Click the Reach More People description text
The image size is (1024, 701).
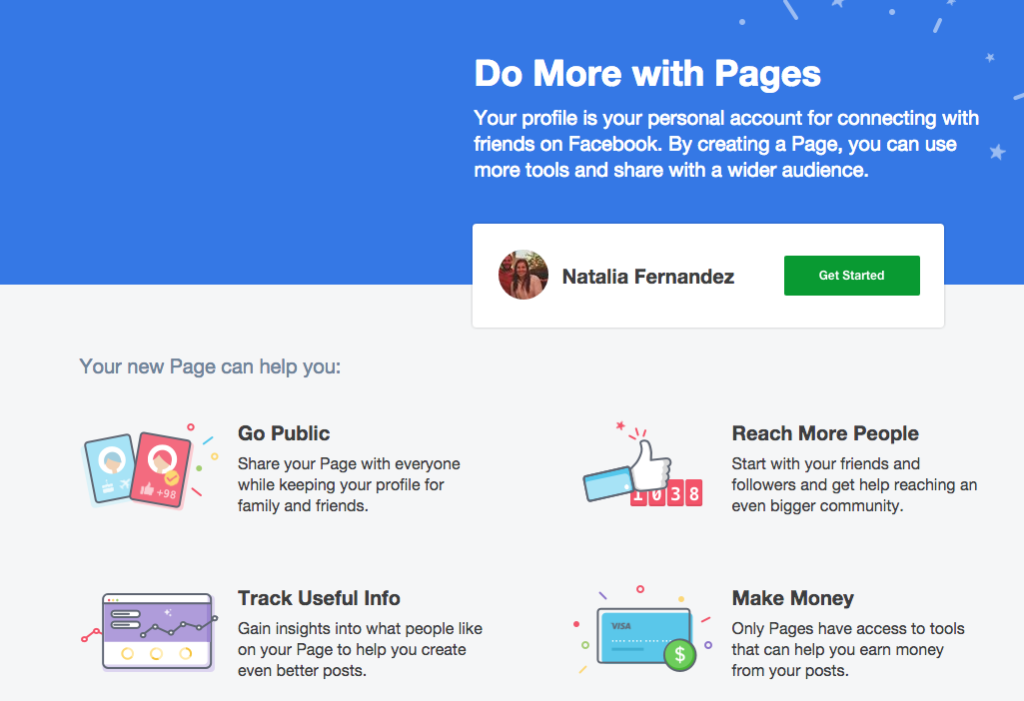[x=853, y=485]
